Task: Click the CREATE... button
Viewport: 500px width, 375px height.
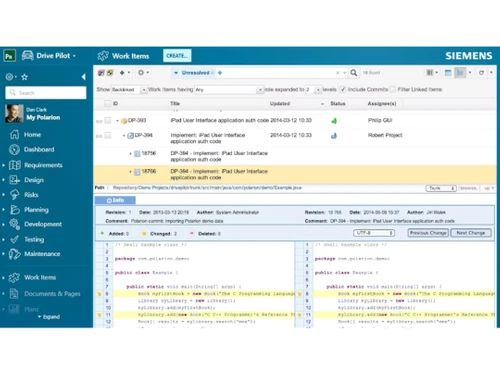Action: pos(177,56)
